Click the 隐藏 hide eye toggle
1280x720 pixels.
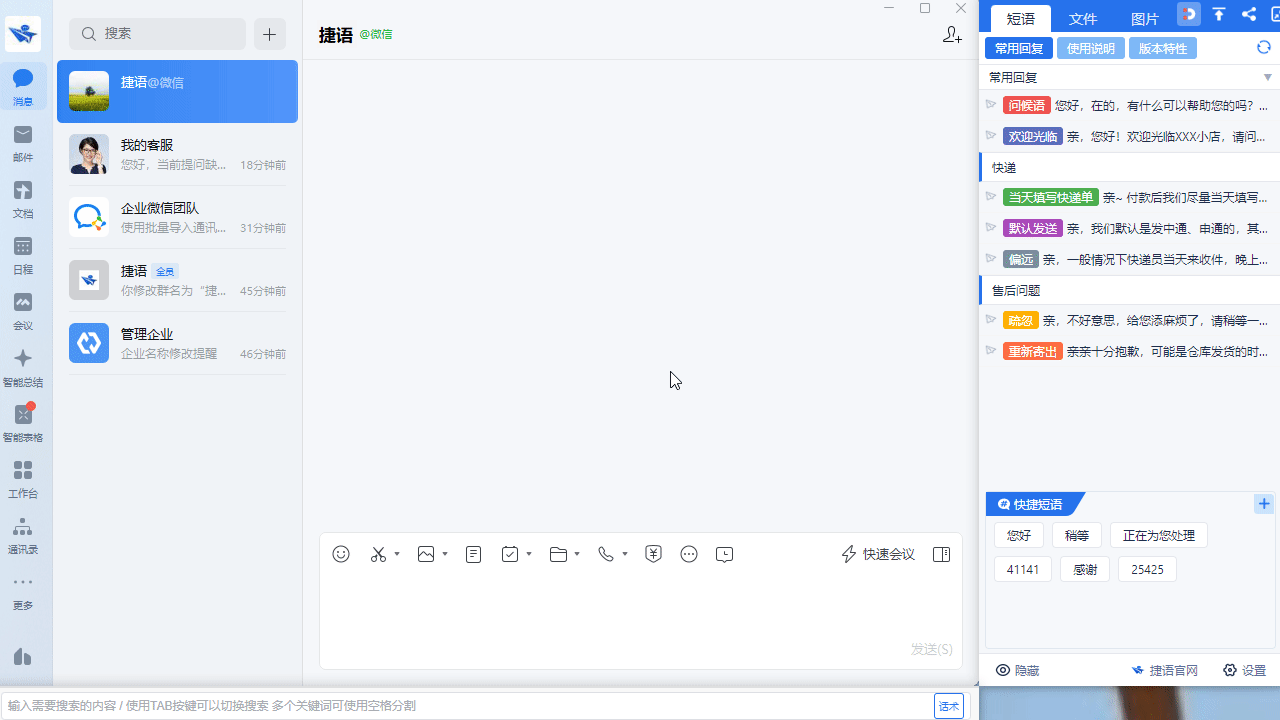click(1018, 670)
